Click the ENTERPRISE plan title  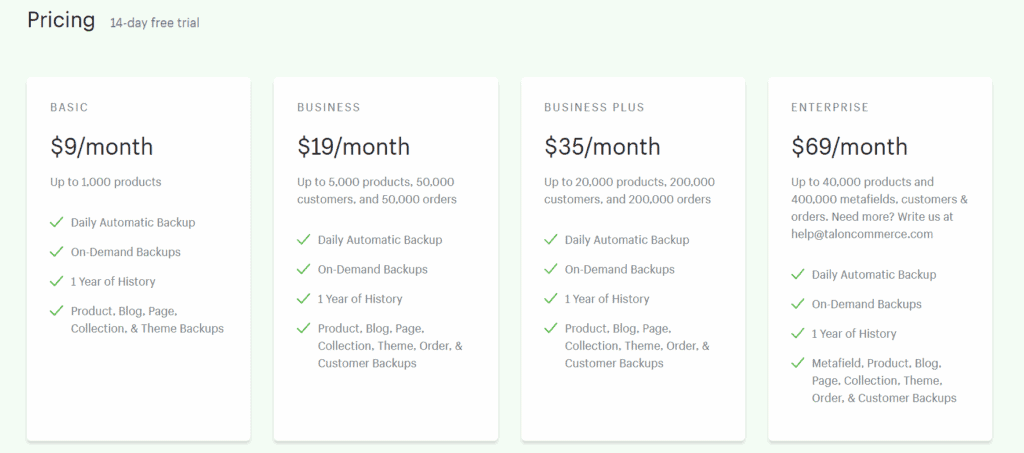coord(830,107)
